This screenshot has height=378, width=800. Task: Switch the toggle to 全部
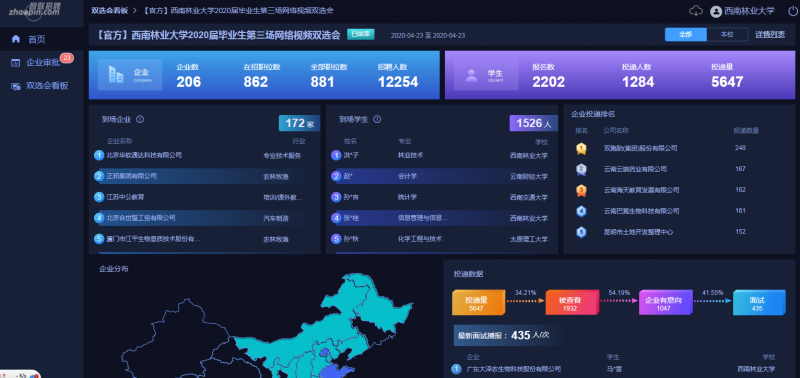click(x=686, y=35)
